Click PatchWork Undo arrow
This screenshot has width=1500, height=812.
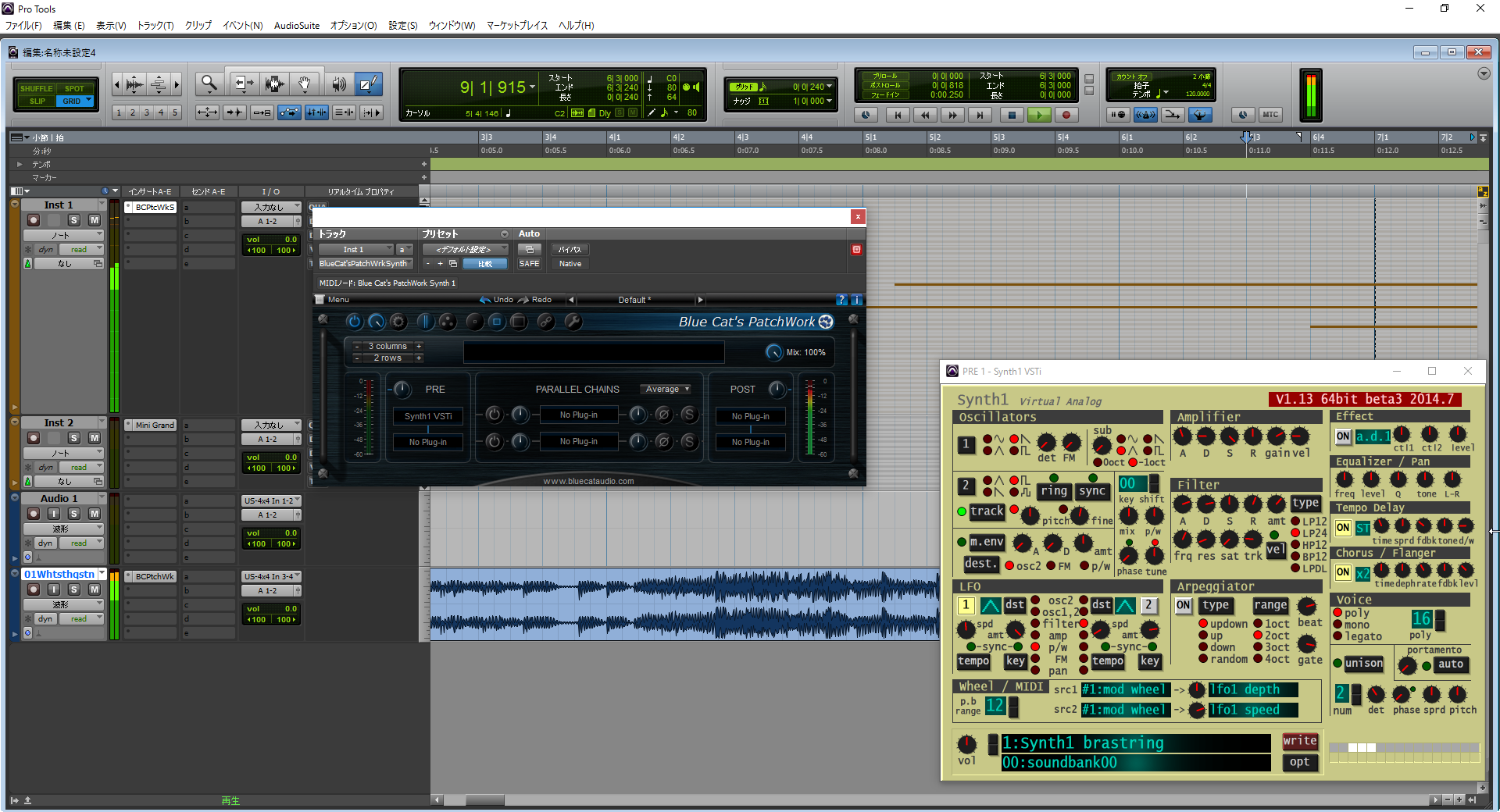point(496,300)
